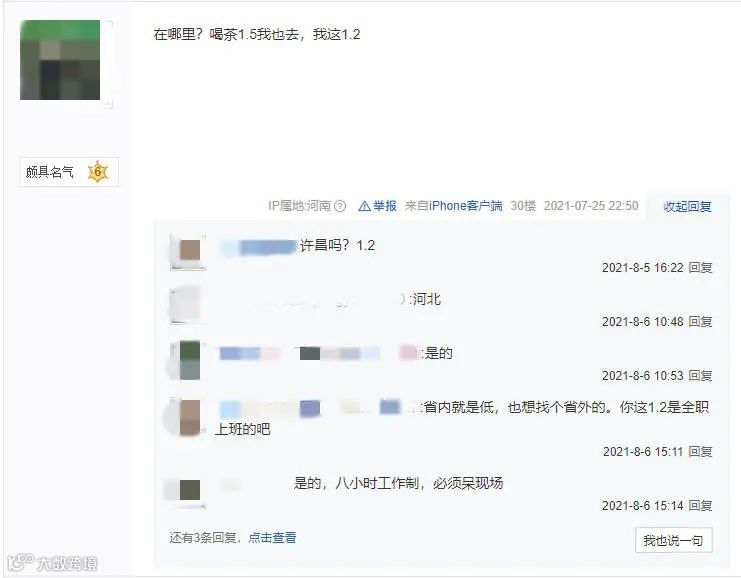Open avatar of the 许昌吗 commenter

click(190, 250)
